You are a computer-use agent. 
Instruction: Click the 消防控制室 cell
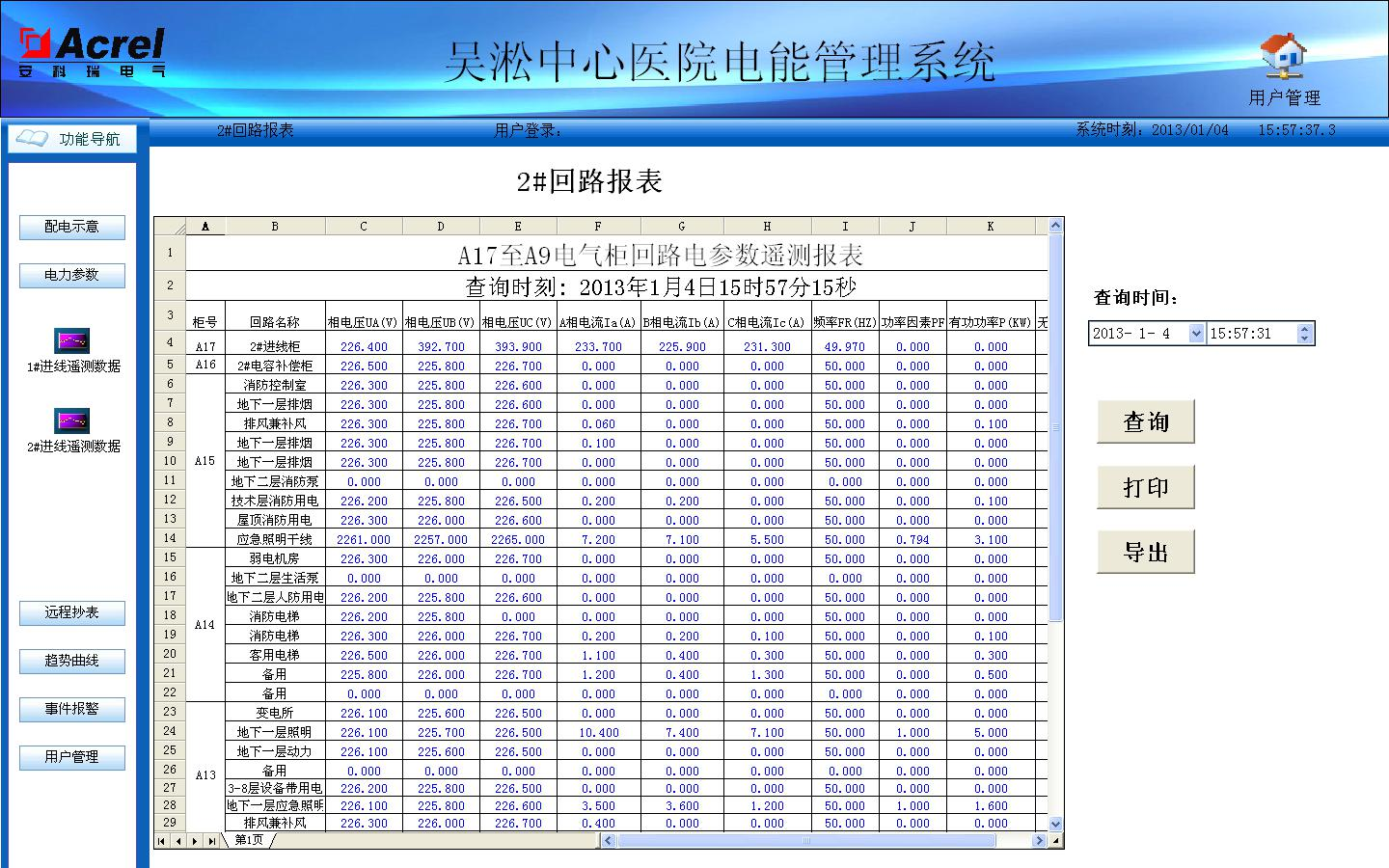[275, 385]
